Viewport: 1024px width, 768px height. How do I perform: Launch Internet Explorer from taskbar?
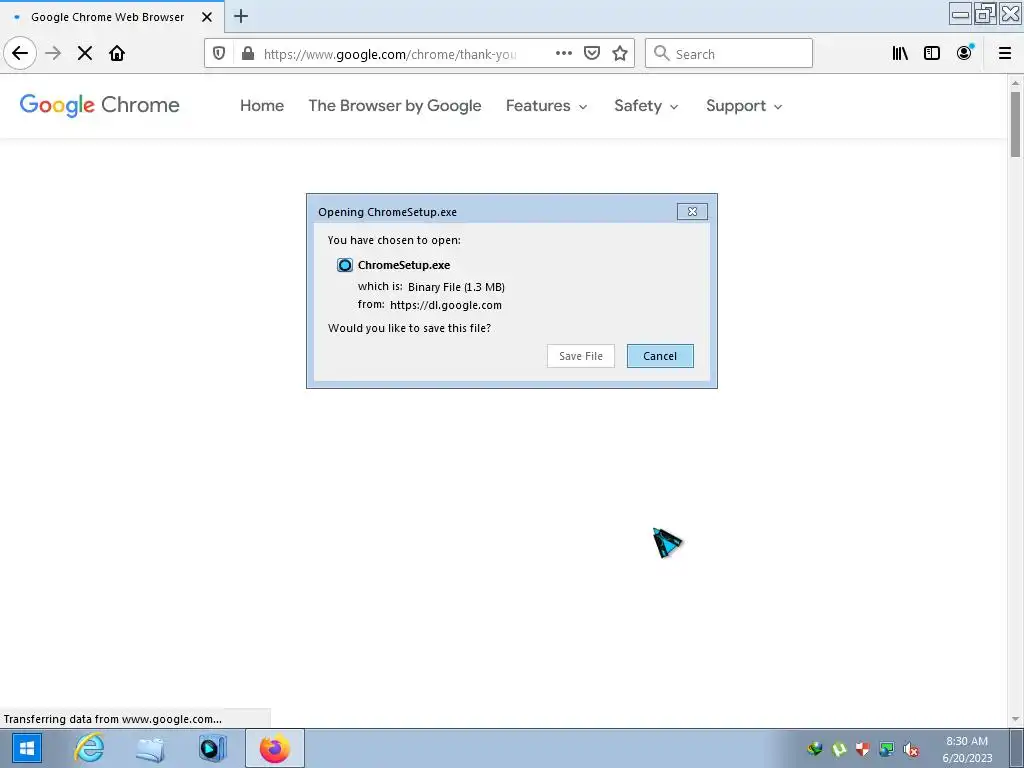(x=89, y=748)
